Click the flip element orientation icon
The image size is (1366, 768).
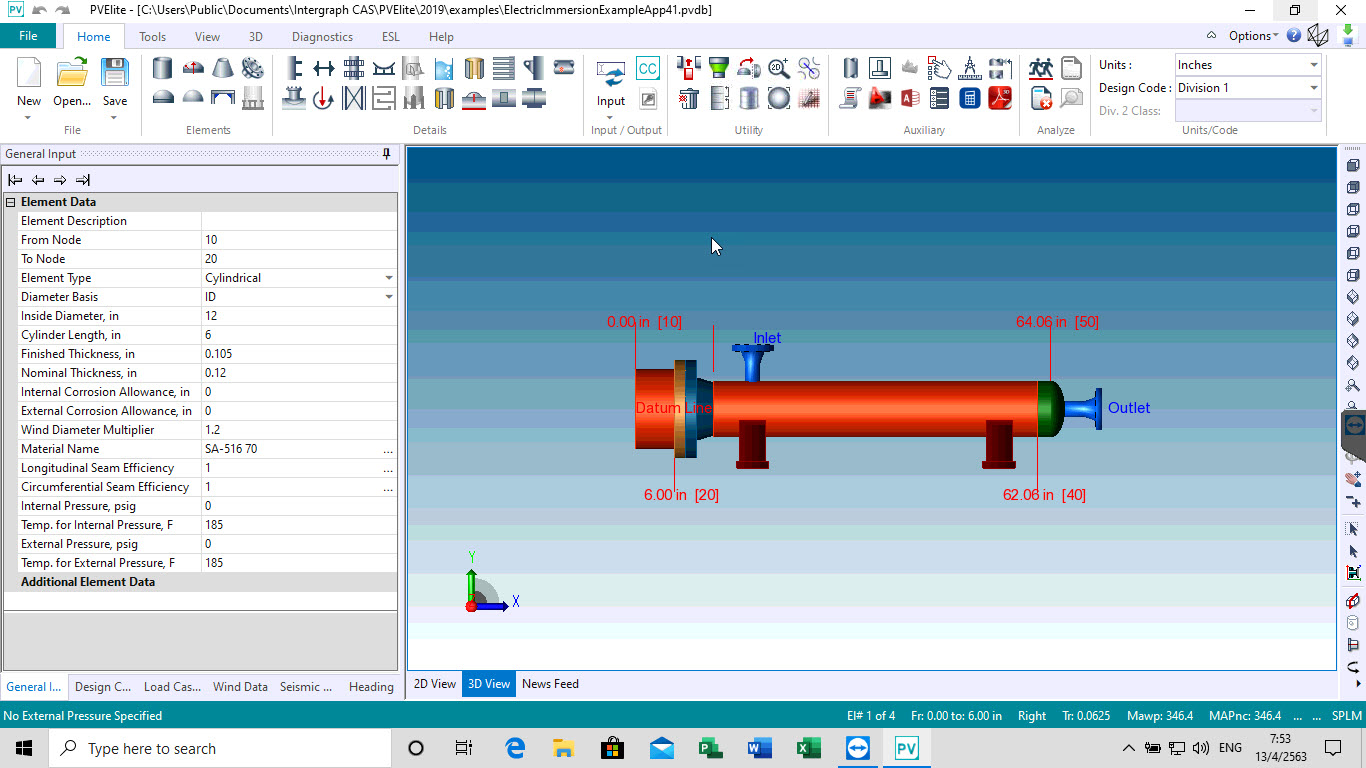[749, 68]
